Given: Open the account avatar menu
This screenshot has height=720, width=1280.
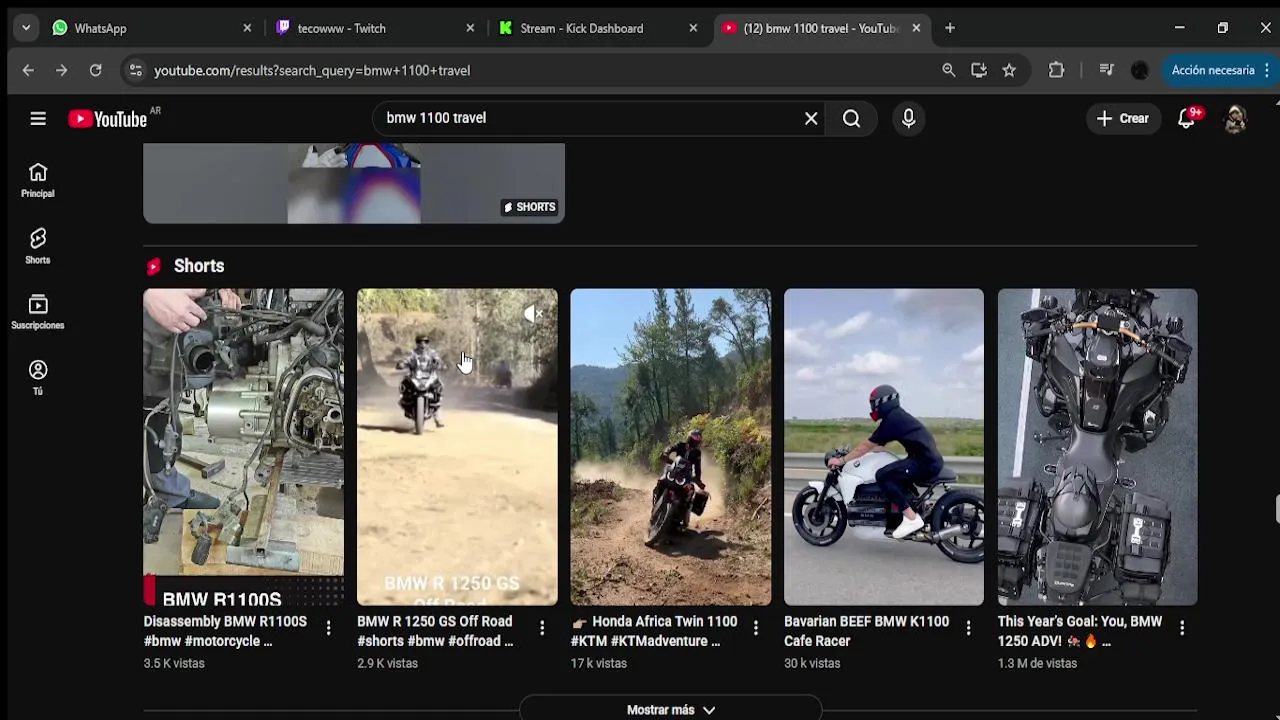Looking at the screenshot, I should [x=1235, y=119].
